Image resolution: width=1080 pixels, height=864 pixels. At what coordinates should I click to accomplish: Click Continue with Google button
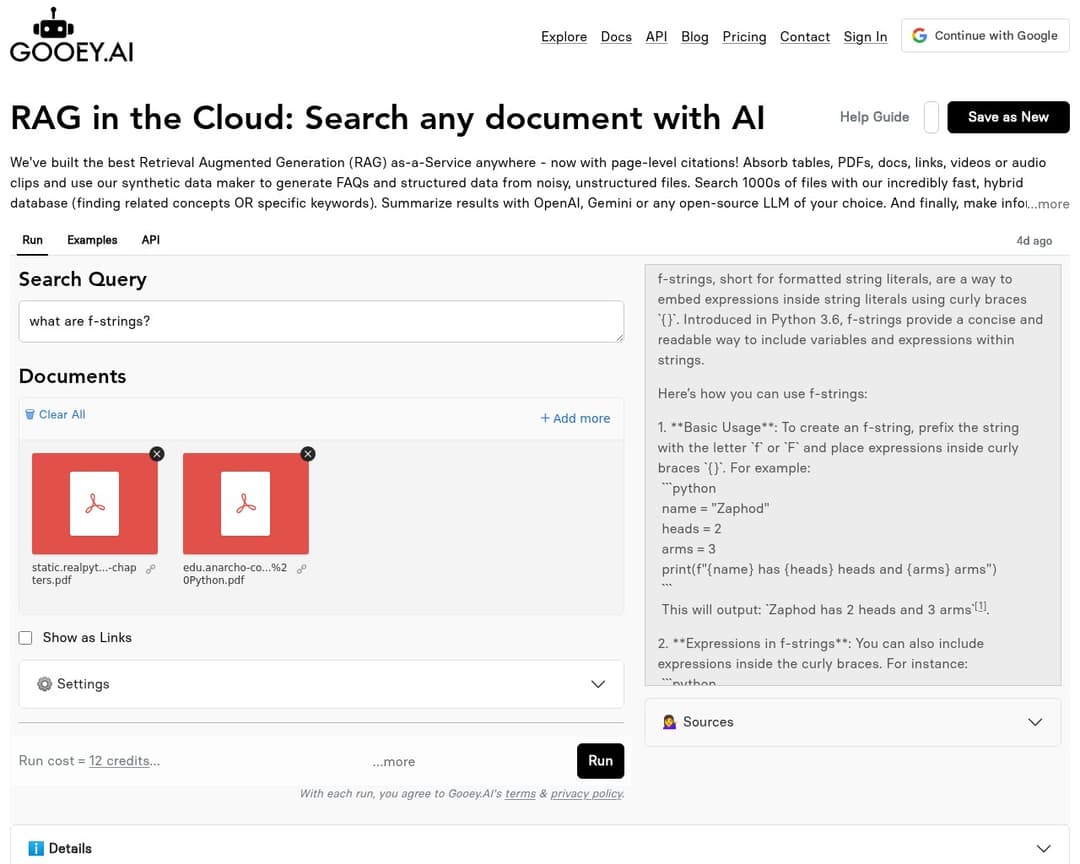(985, 35)
